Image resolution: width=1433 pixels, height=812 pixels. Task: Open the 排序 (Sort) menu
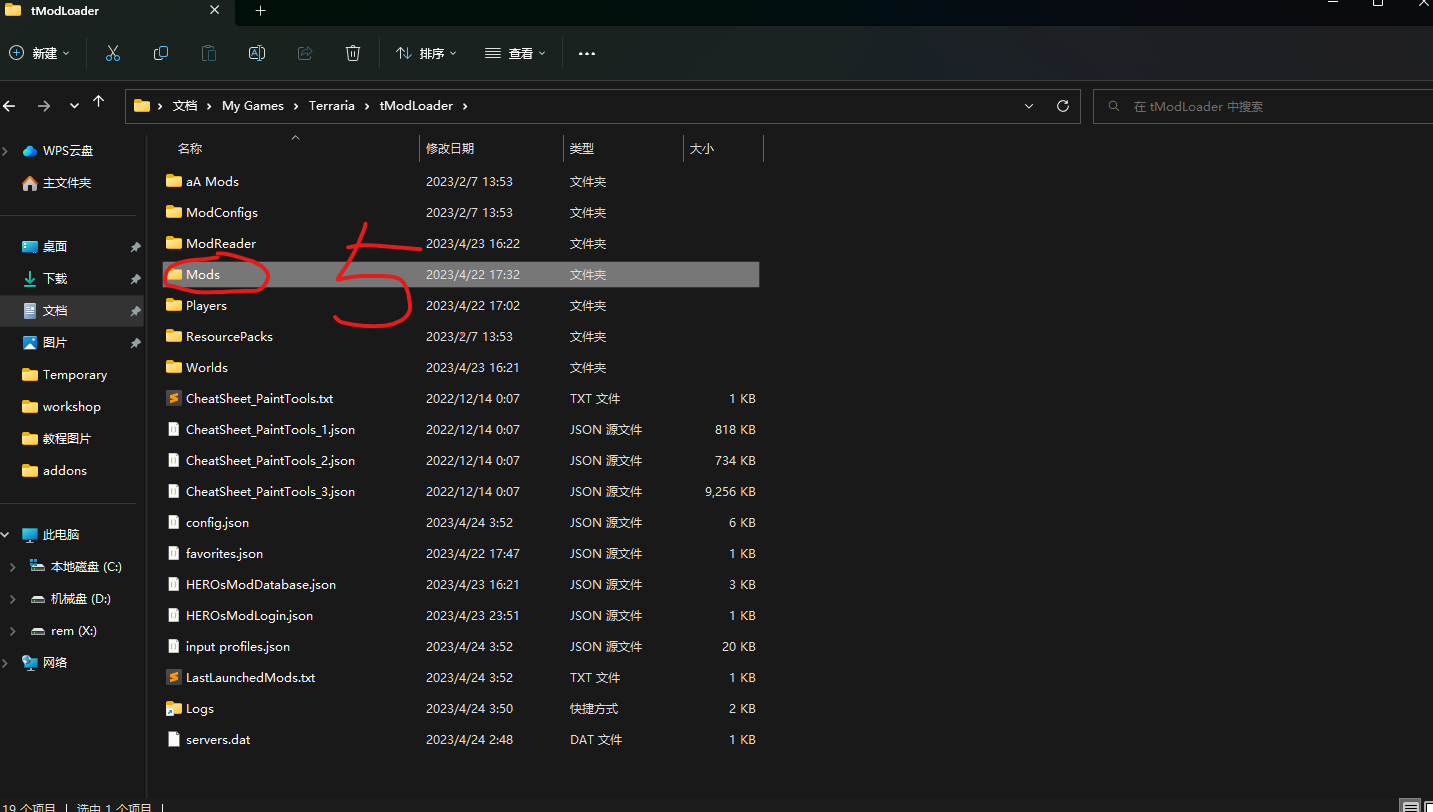426,53
